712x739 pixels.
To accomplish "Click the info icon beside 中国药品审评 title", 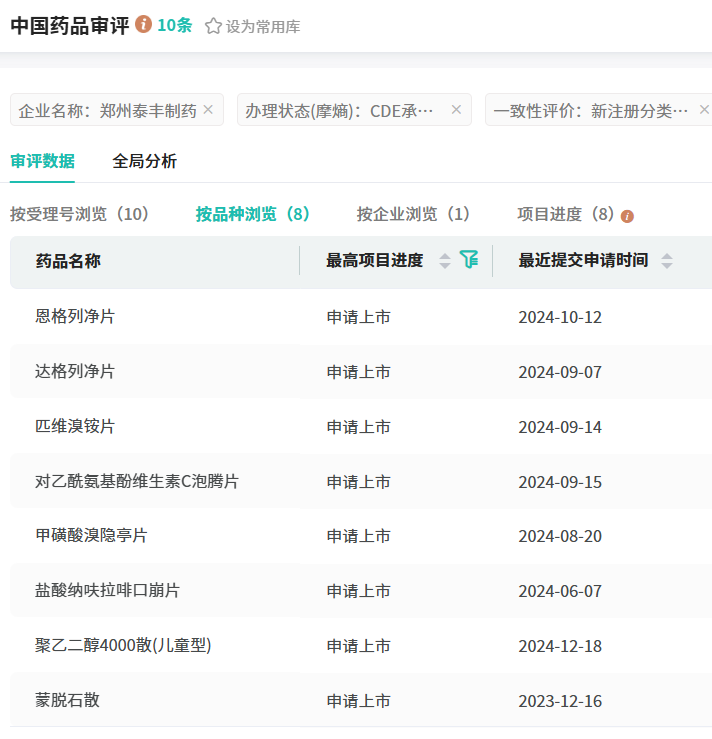I will [x=144, y=24].
